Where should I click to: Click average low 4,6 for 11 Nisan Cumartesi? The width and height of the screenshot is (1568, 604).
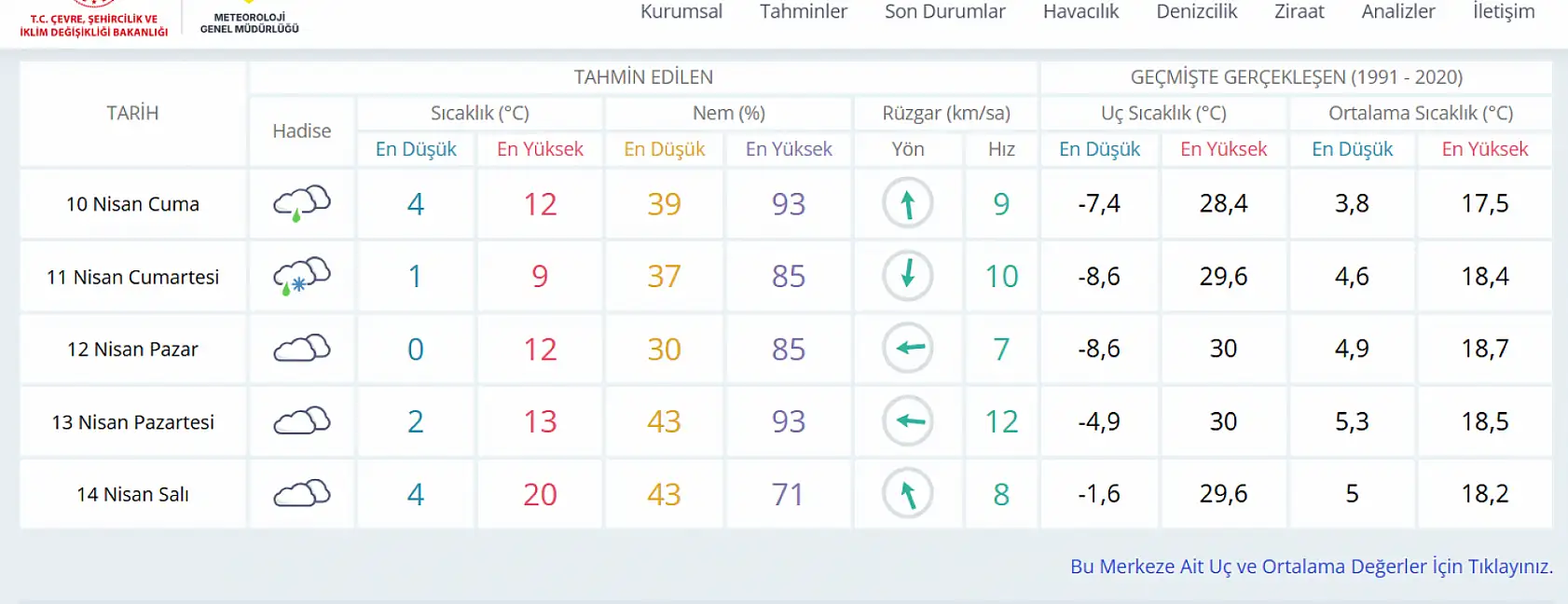(x=1353, y=277)
